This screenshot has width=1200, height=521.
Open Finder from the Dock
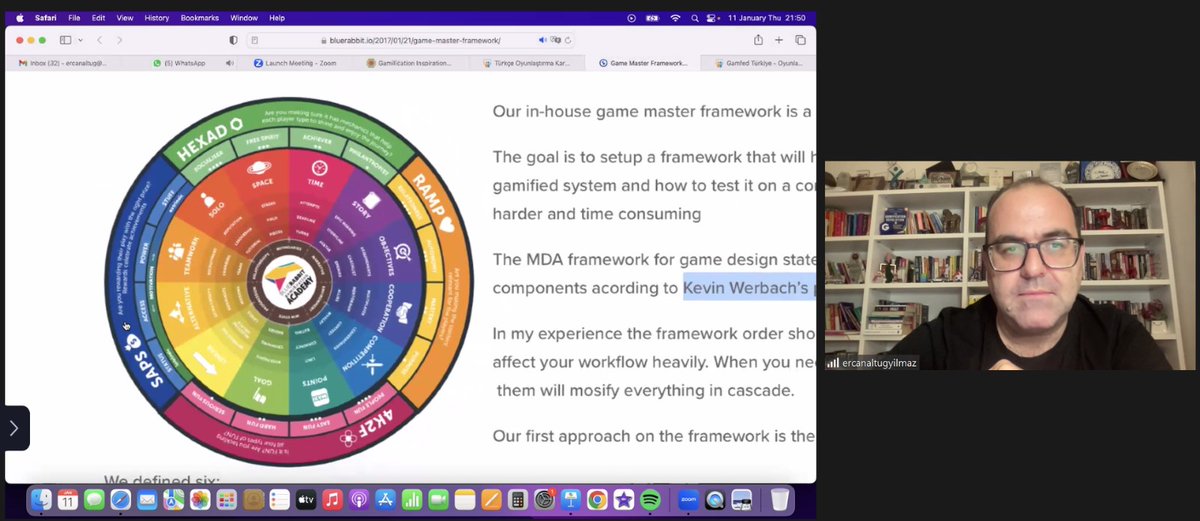tap(41, 499)
